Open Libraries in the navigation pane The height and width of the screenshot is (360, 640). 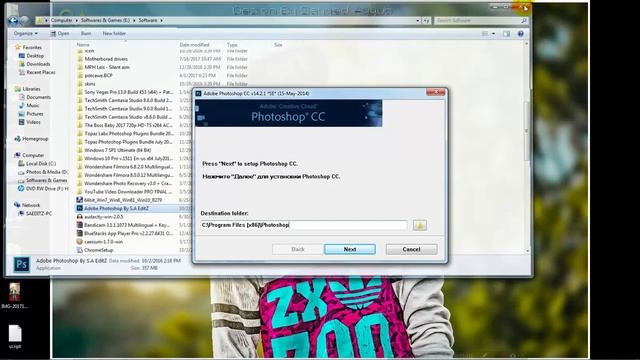(x=31, y=89)
